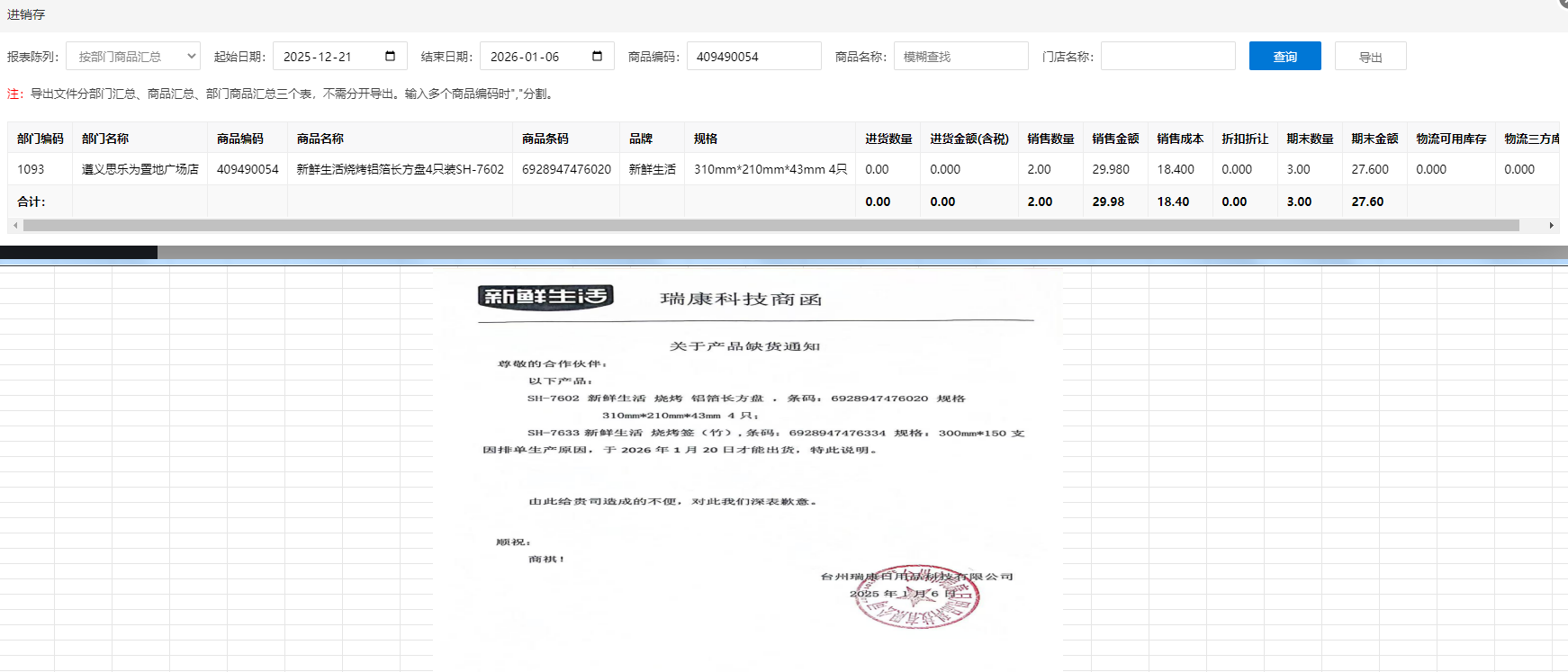Viewport: 1568px width, 672px height.
Task: Click the 新鲜生活 logo in the letter
Action: coord(545,297)
